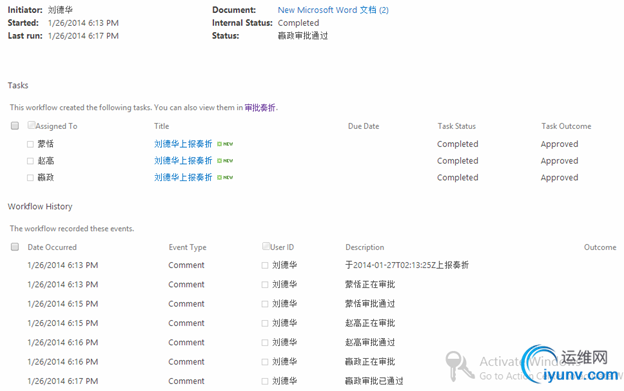The image size is (624, 391).
Task: Toggle the small checkbox next to Assigned To
Action: [x=31, y=125]
